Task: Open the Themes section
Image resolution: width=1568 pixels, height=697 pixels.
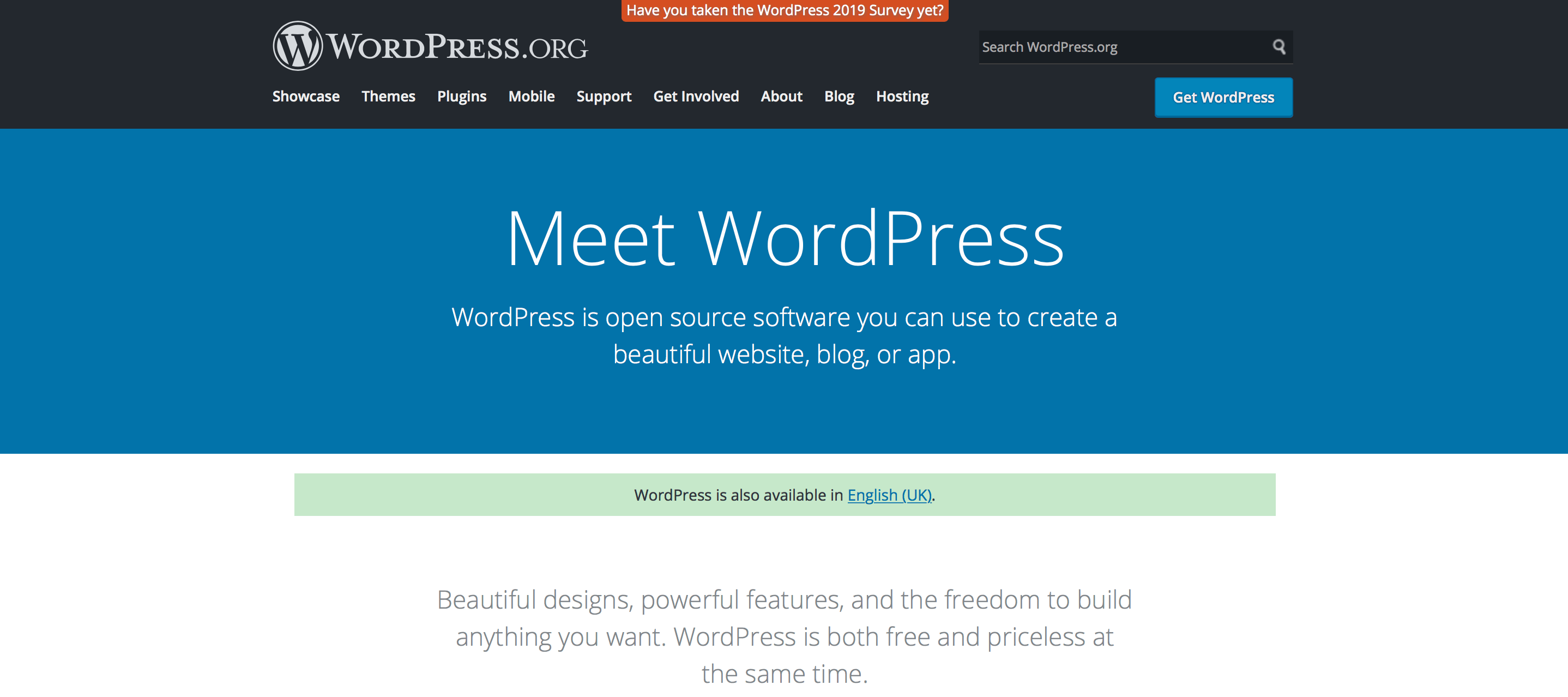Action: click(x=388, y=96)
